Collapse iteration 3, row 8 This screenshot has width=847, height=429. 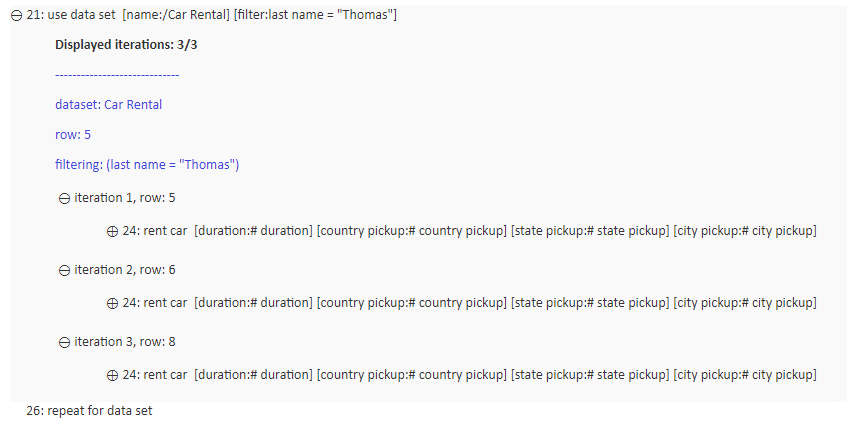click(64, 343)
